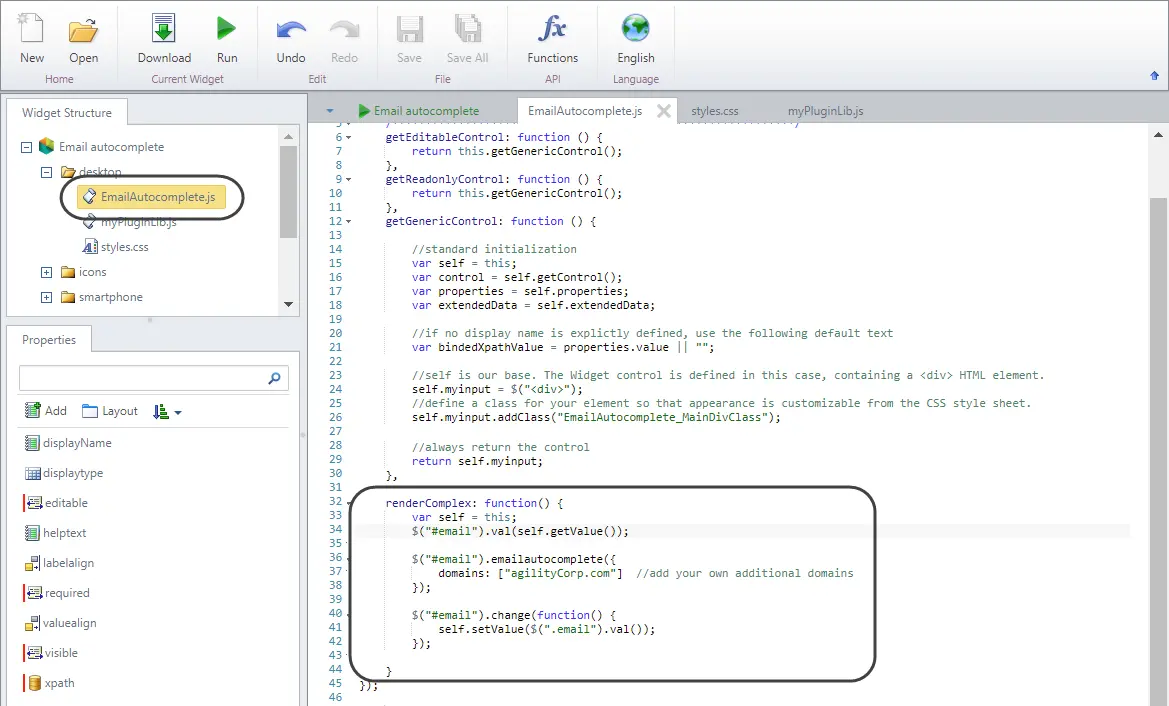Expand the icons folder node

coord(46,272)
